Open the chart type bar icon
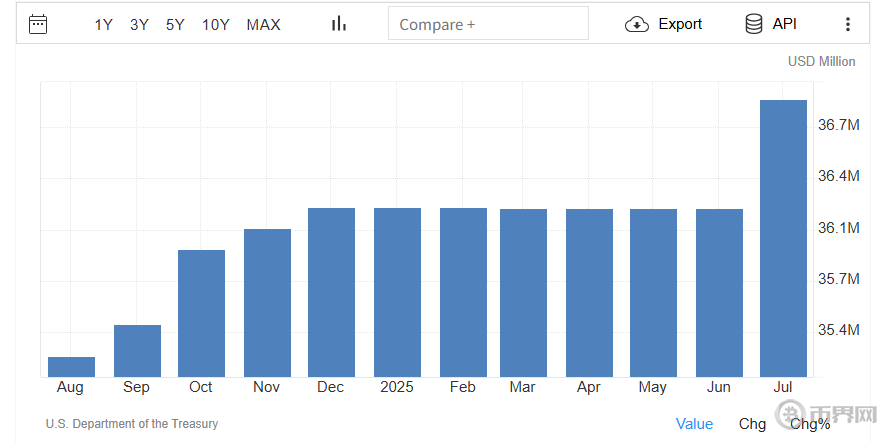888x442 pixels. coord(339,24)
